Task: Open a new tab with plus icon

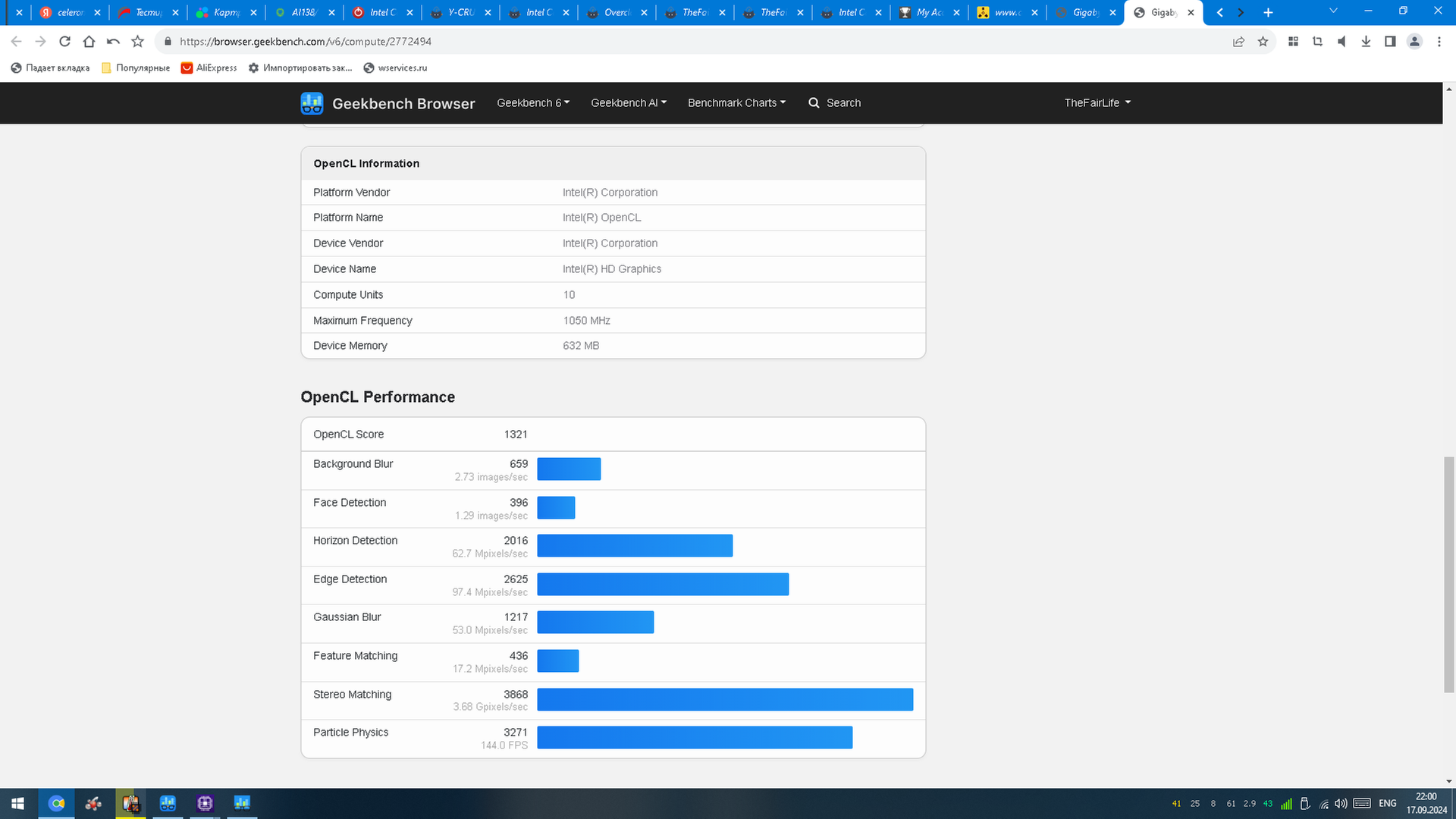Action: coord(1268,12)
